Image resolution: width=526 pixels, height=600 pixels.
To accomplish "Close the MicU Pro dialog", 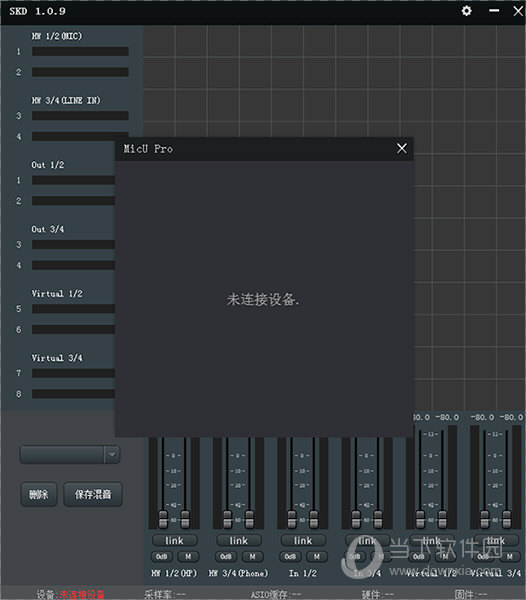I will [402, 148].
